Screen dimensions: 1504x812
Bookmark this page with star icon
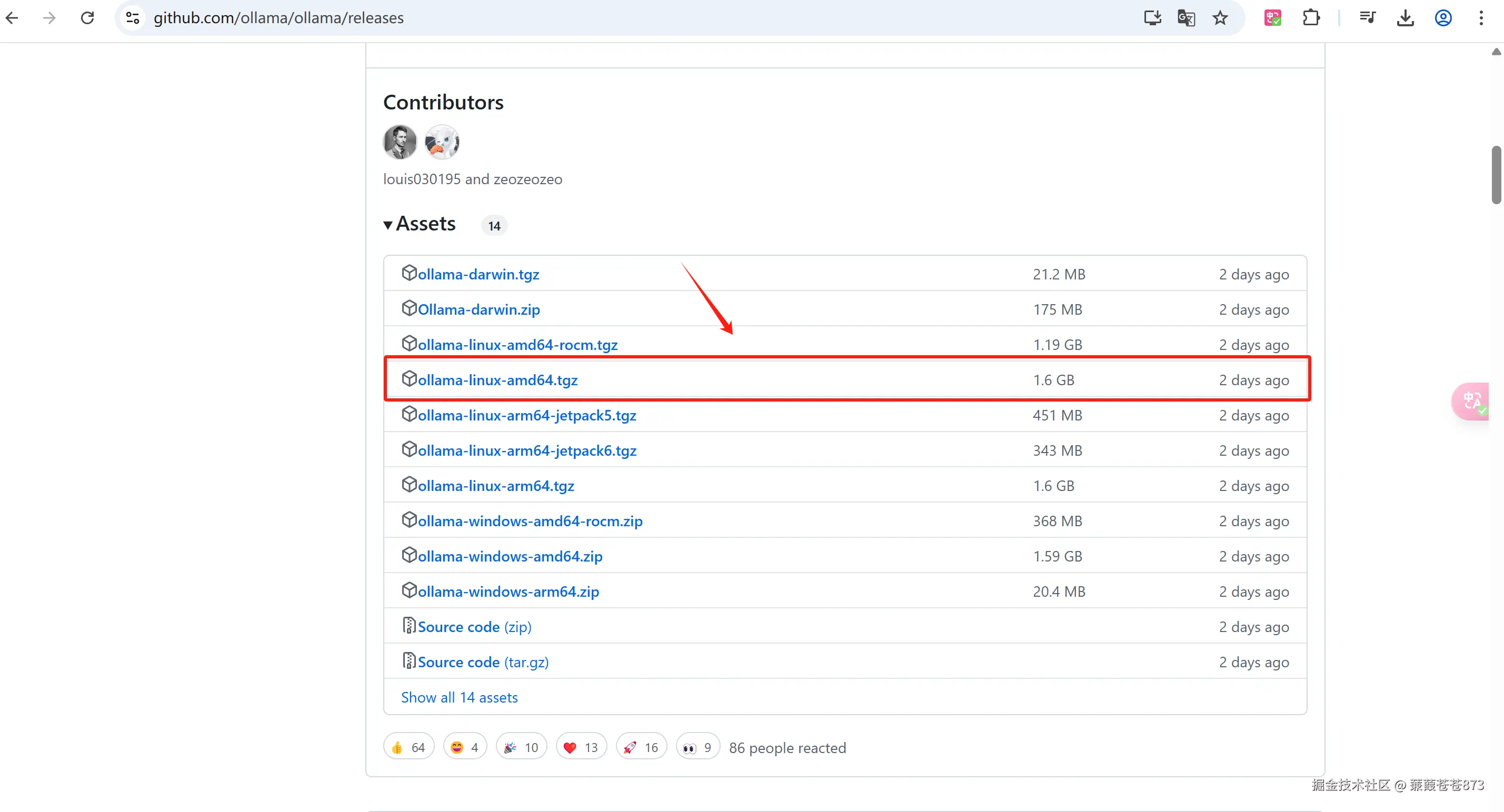(1220, 18)
